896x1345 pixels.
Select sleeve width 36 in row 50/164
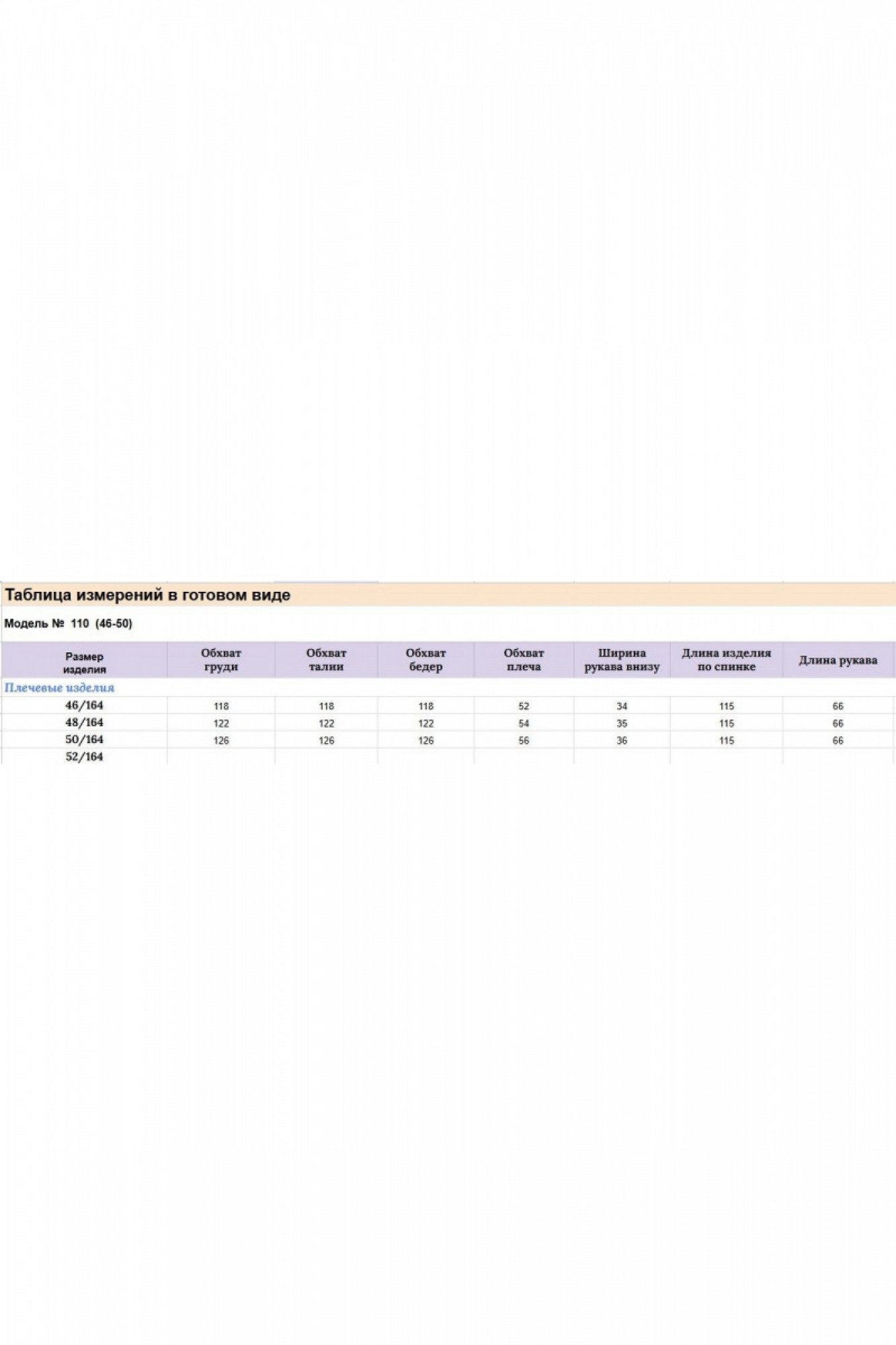point(622,741)
